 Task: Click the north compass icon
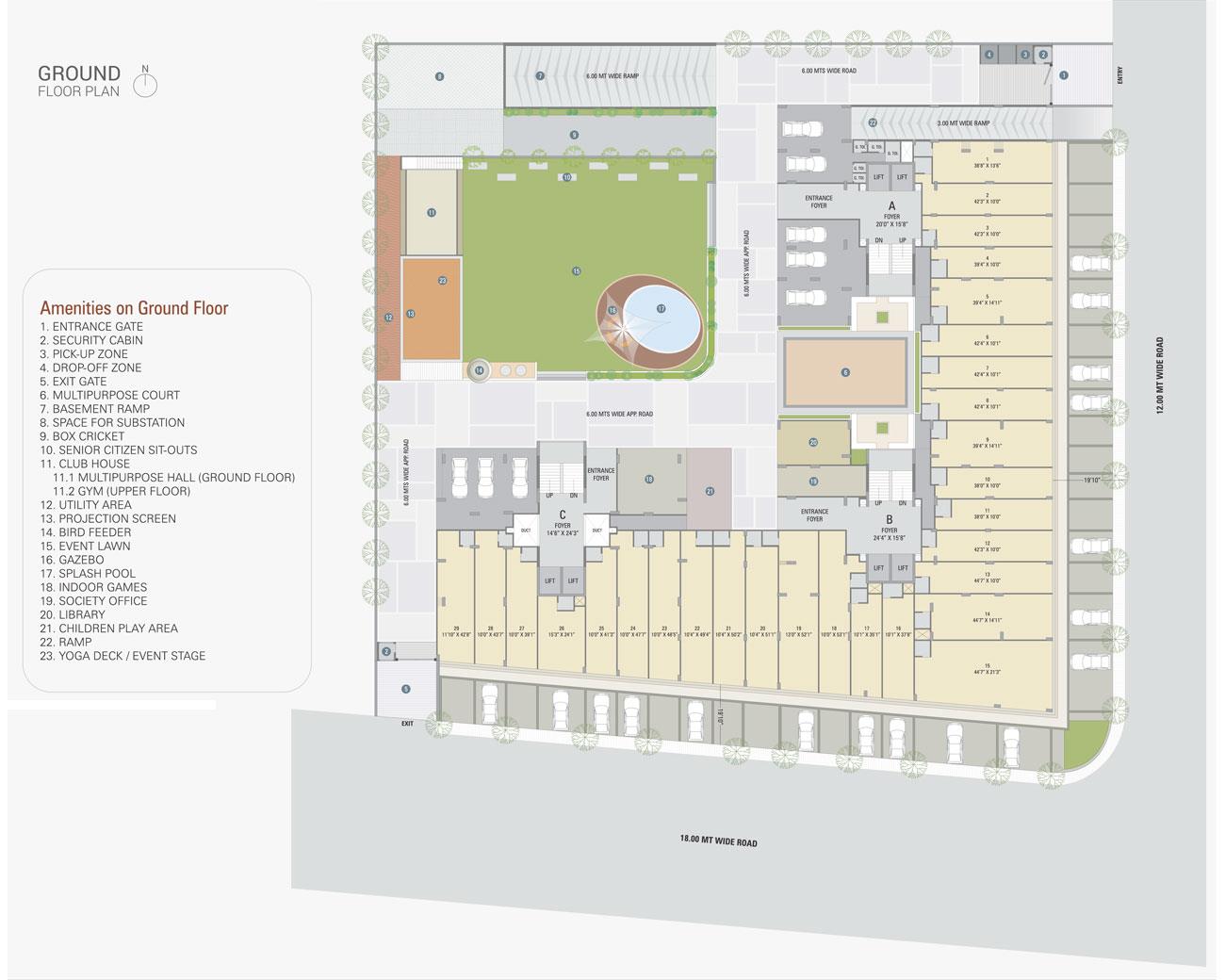click(x=145, y=84)
